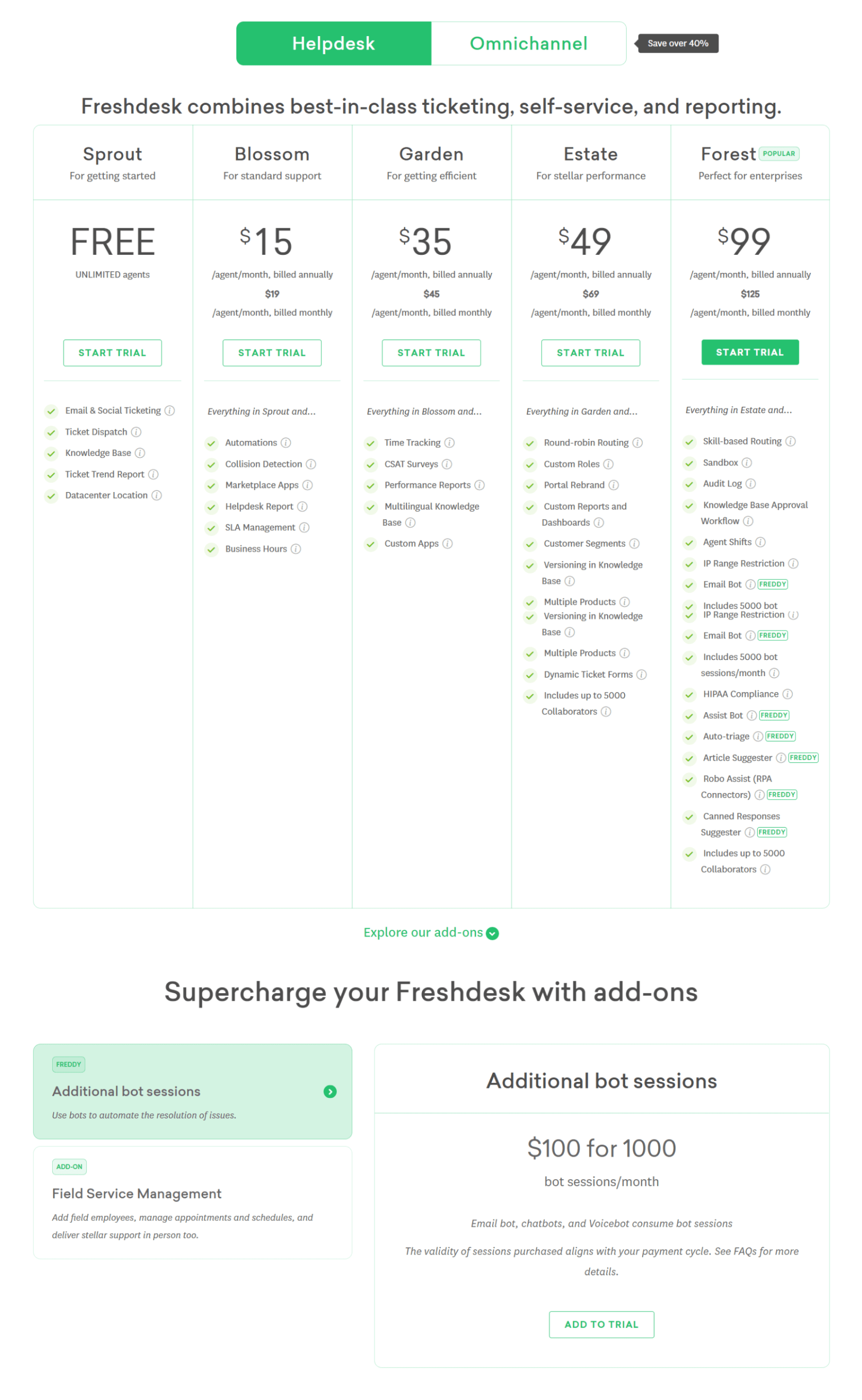Click info icon beside Dynamic Ticket Forms

[641, 674]
